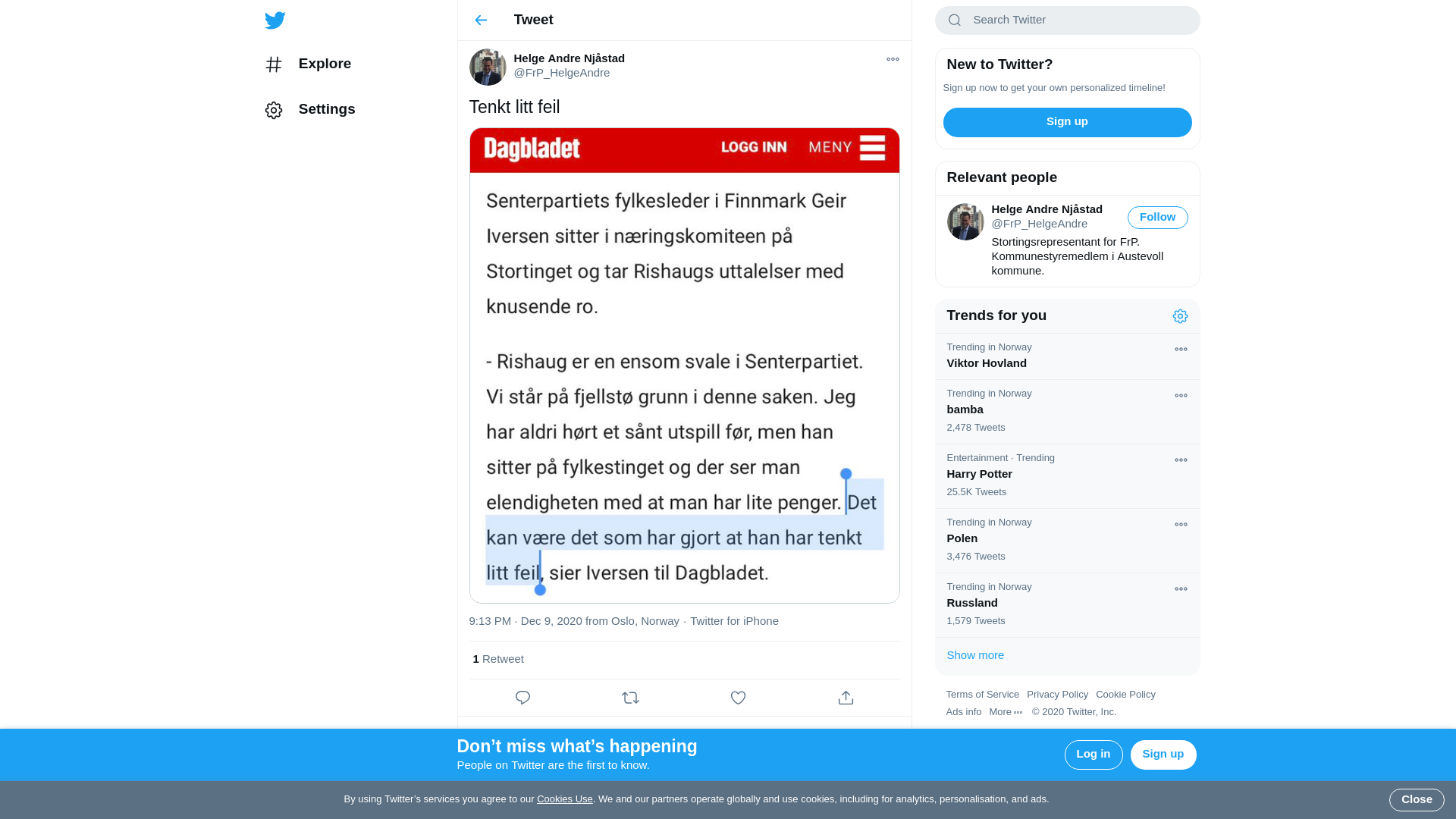The height and width of the screenshot is (819, 1456).
Task: Click the Log in button in the banner
Action: 1093,755
